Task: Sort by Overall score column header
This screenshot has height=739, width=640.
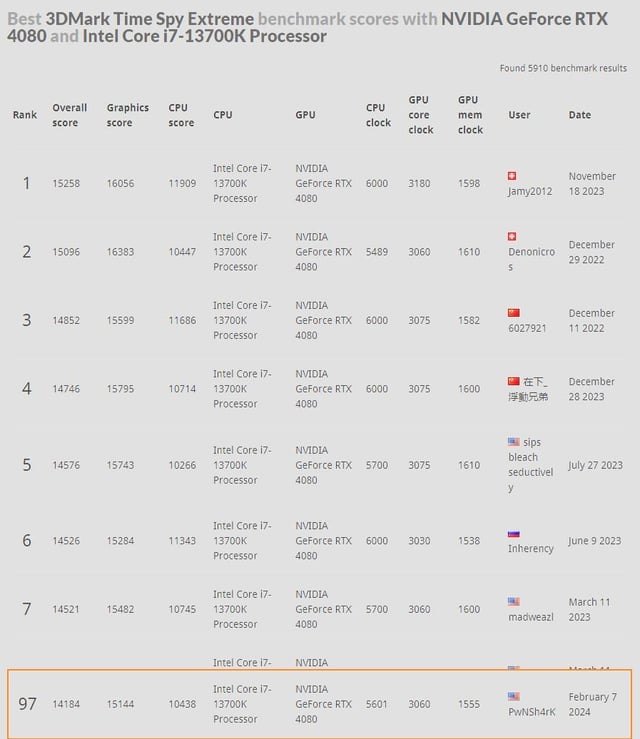Action: pos(70,115)
